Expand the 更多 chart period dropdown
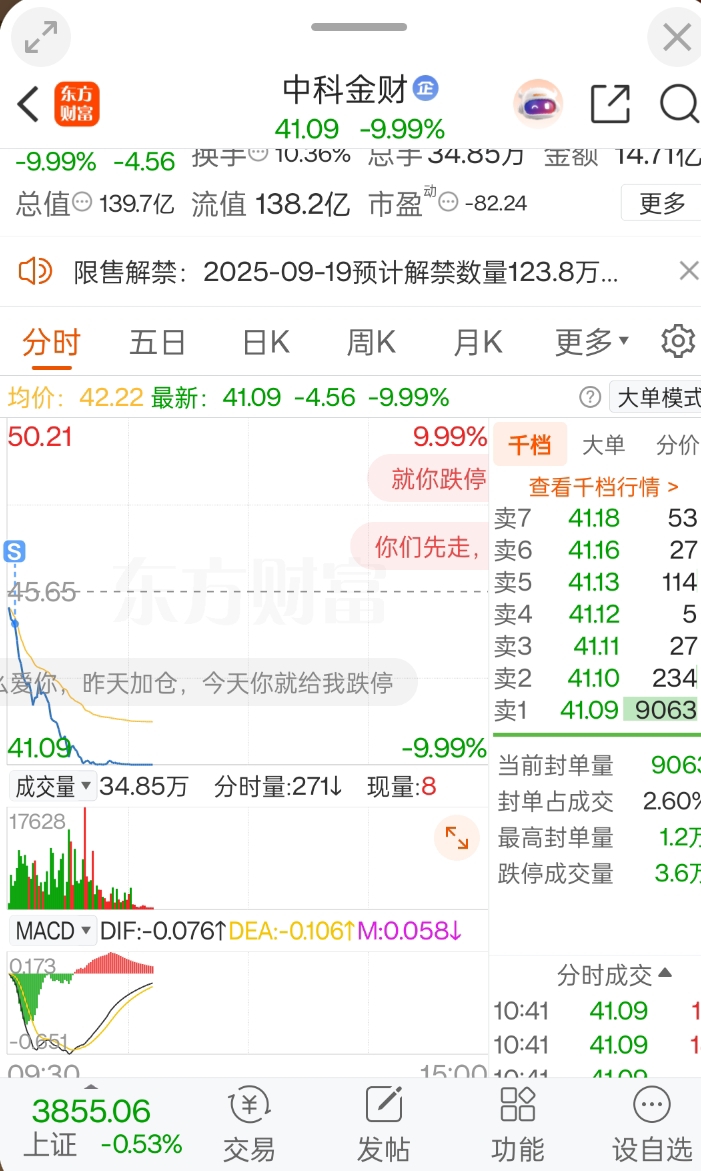701x1171 pixels. 591,342
